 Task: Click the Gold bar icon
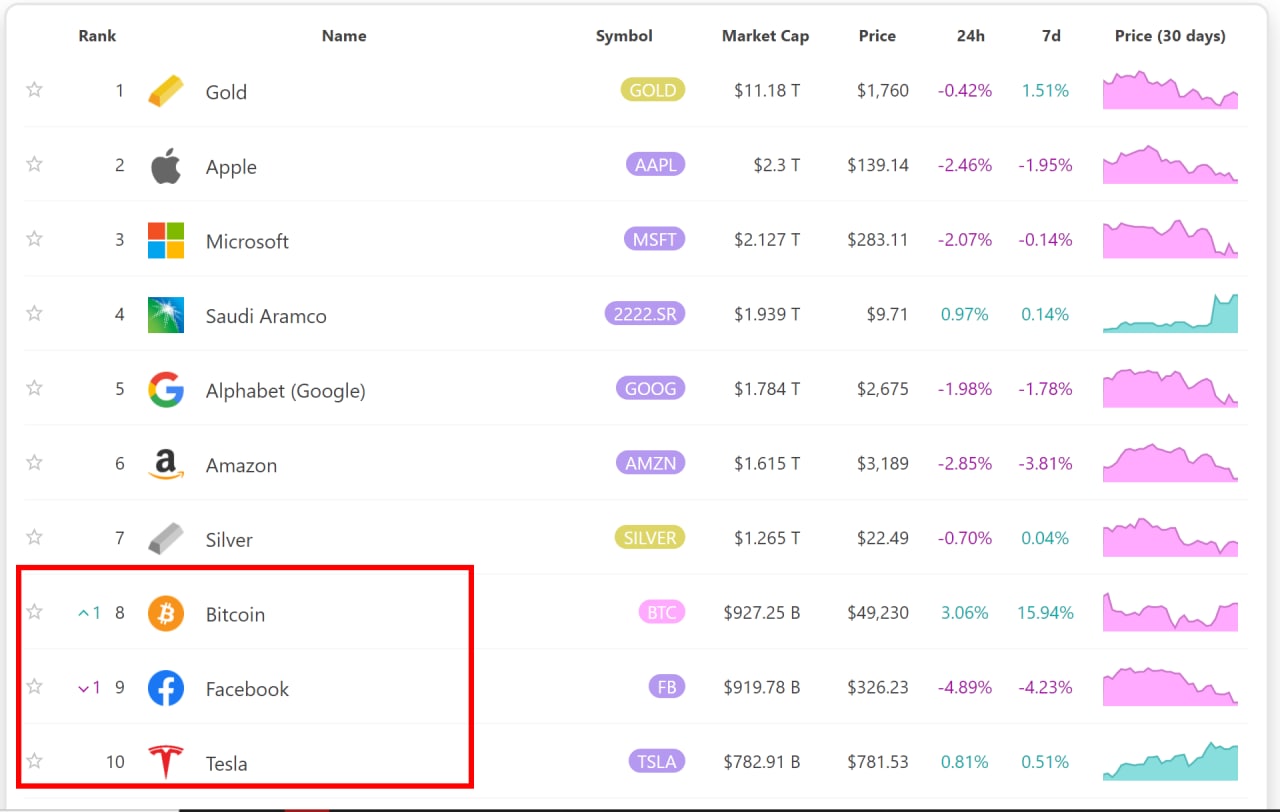166,91
